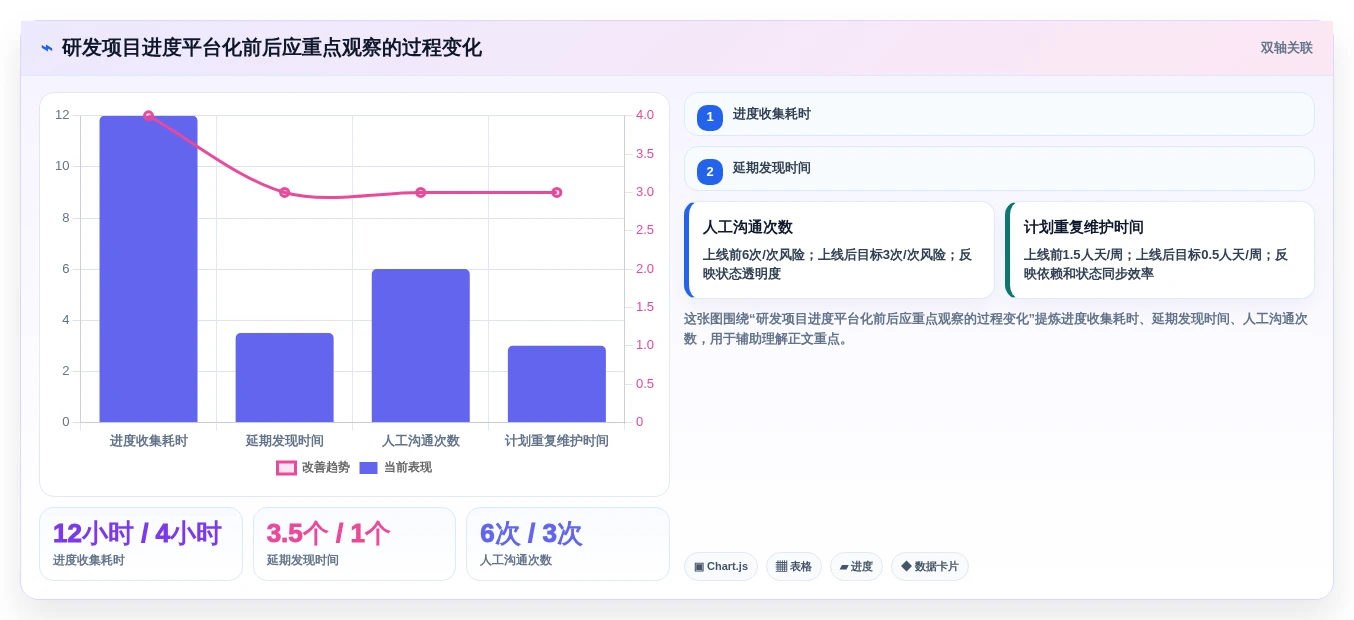This screenshot has width=1354, height=620.
Task: Click number 2 badge for 延期发现时间
Action: (710, 172)
